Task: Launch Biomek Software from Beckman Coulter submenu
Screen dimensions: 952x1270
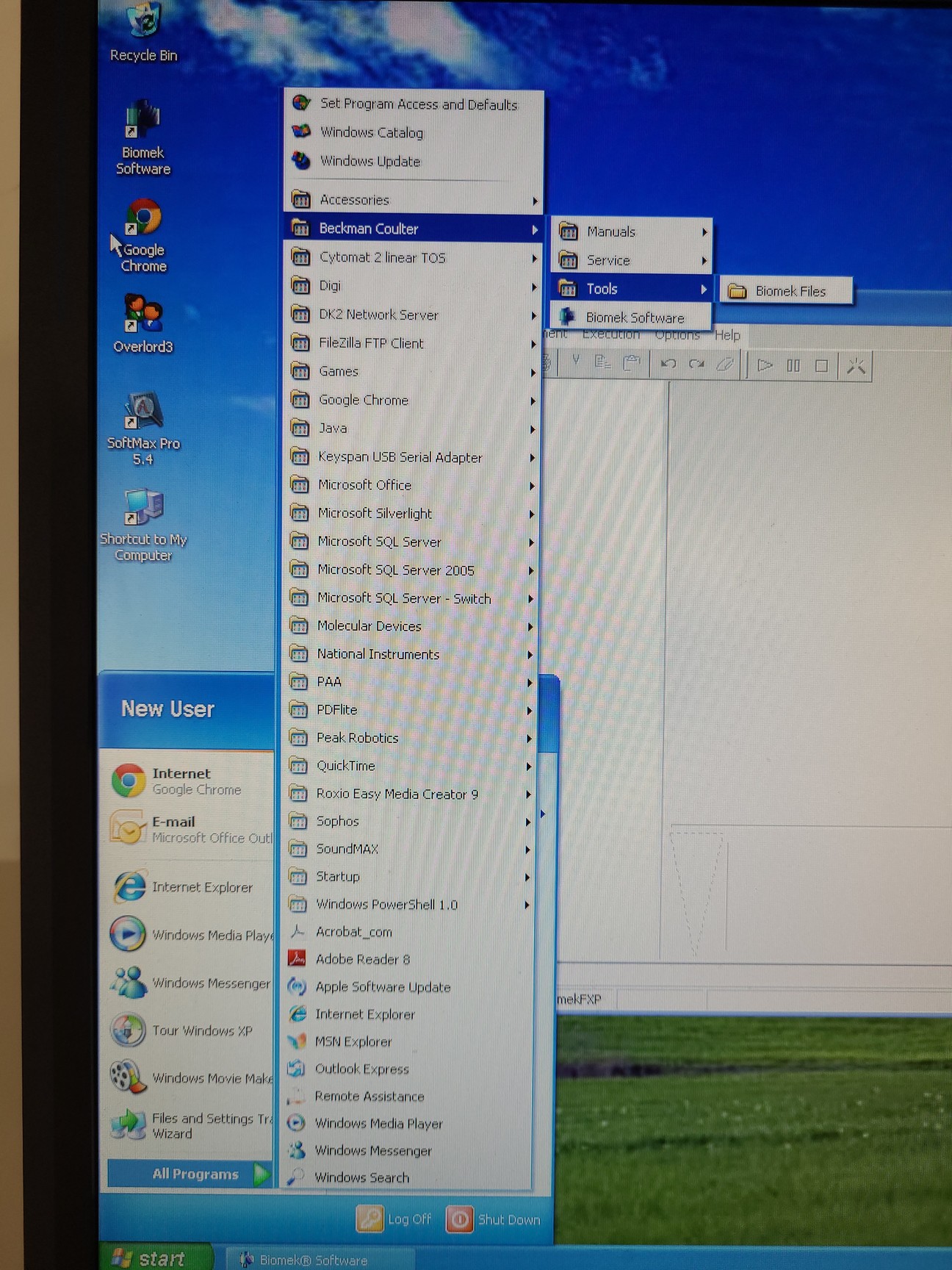Action: [x=632, y=317]
